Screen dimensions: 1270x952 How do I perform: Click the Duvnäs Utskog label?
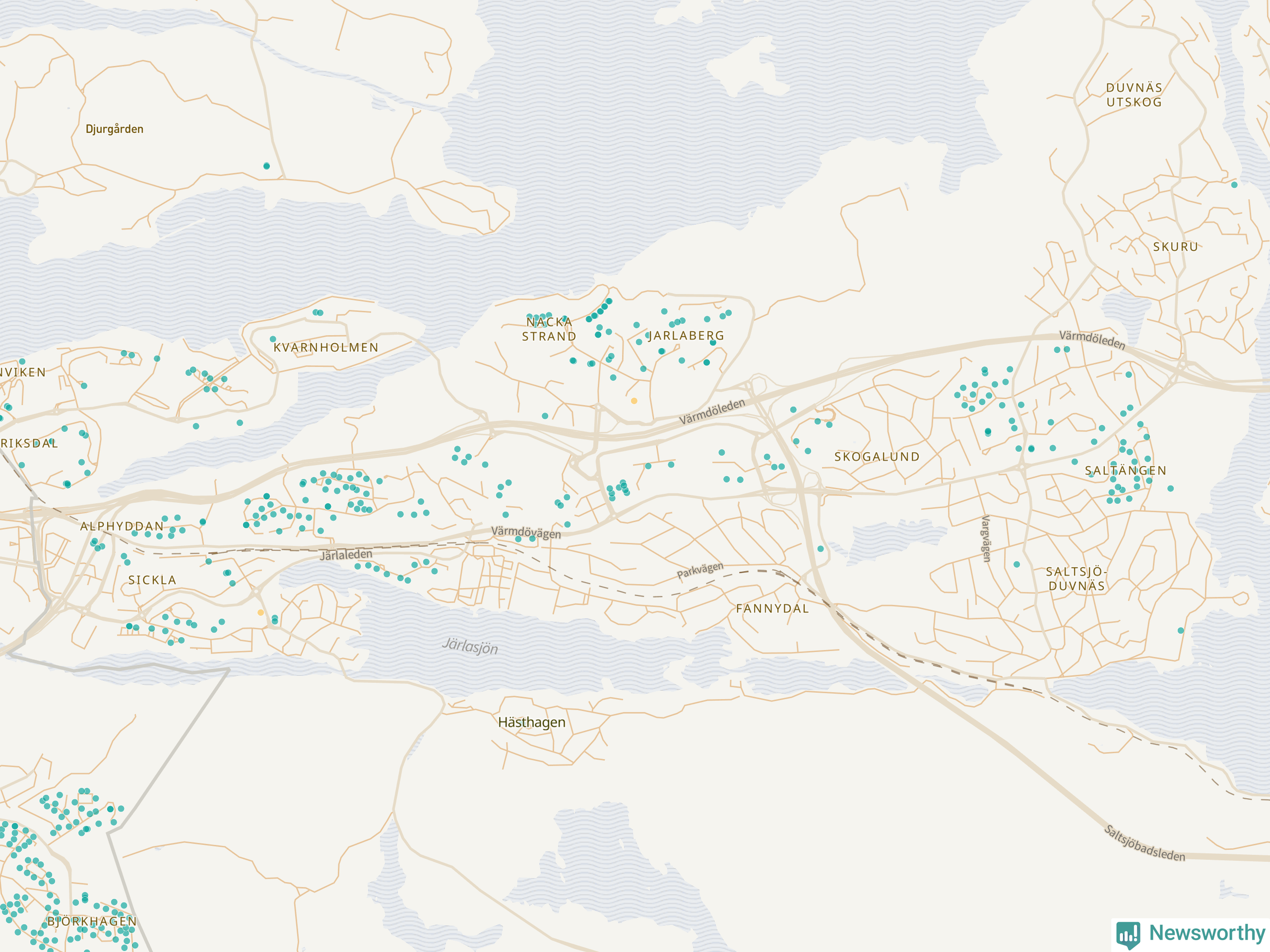1134,95
